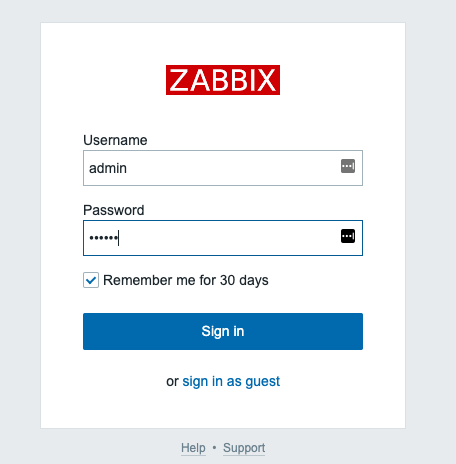Open password manager icon in Password field
456x464 pixels.
coord(348,236)
